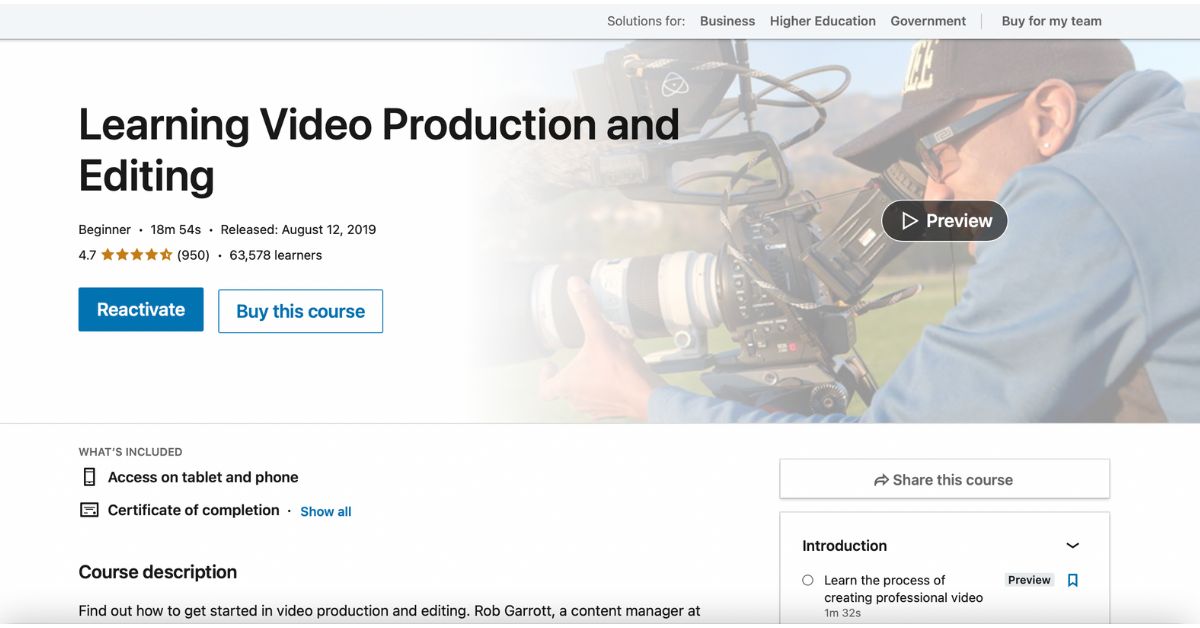Select the tablet and phone access icon
Image resolution: width=1200 pixels, height=628 pixels.
89,477
